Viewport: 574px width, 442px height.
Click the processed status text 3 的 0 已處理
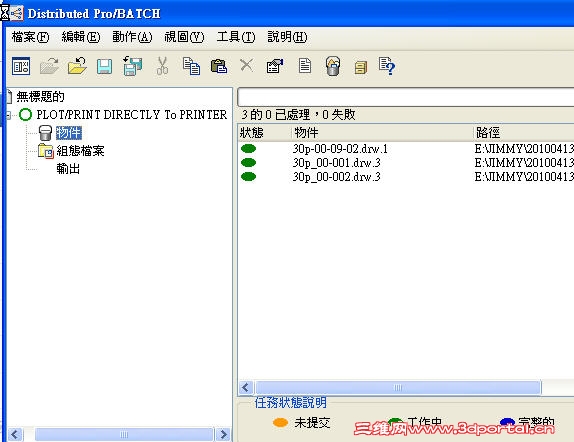(x=276, y=115)
